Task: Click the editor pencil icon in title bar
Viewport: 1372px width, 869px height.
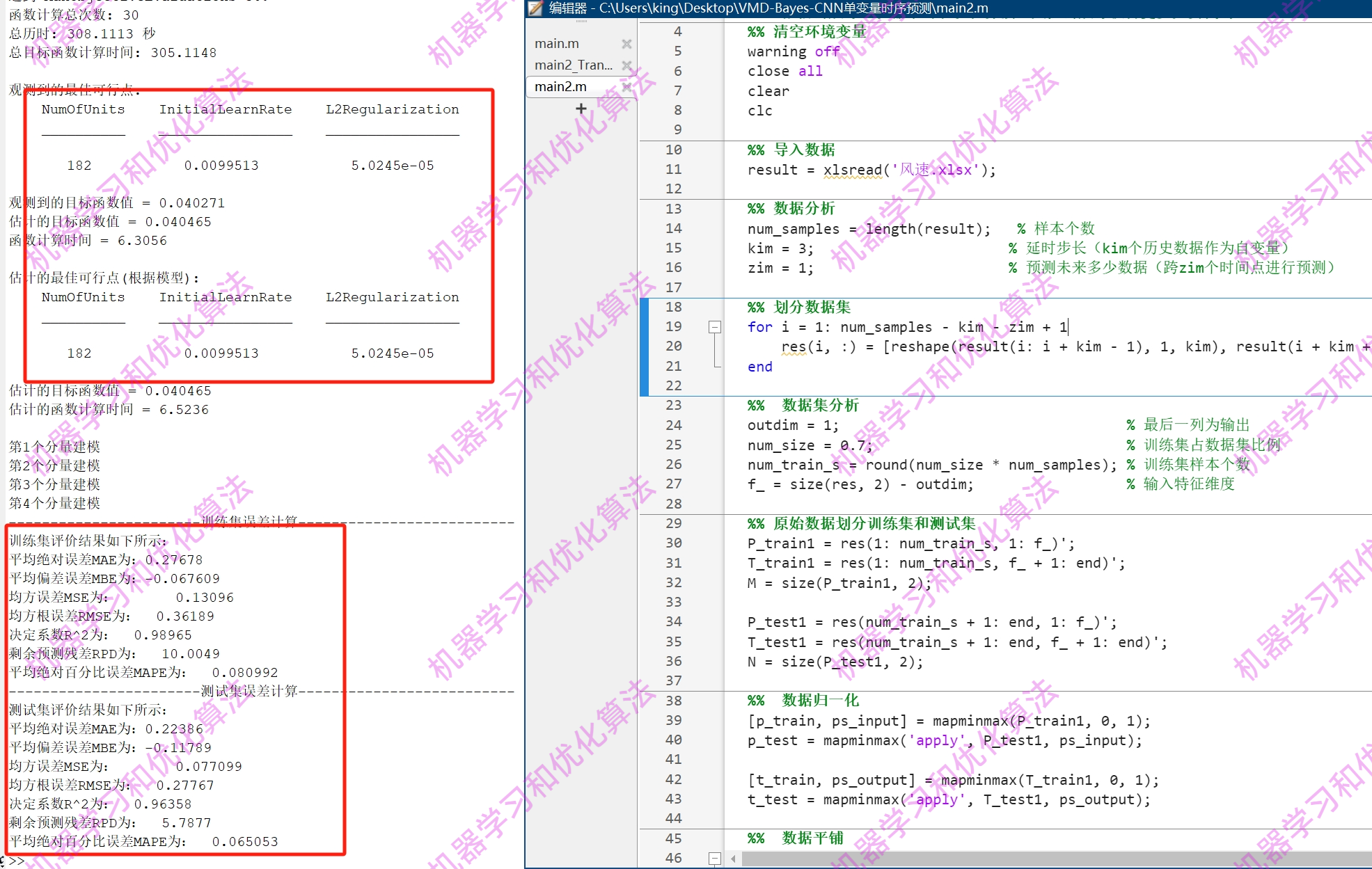Action: 535,8
